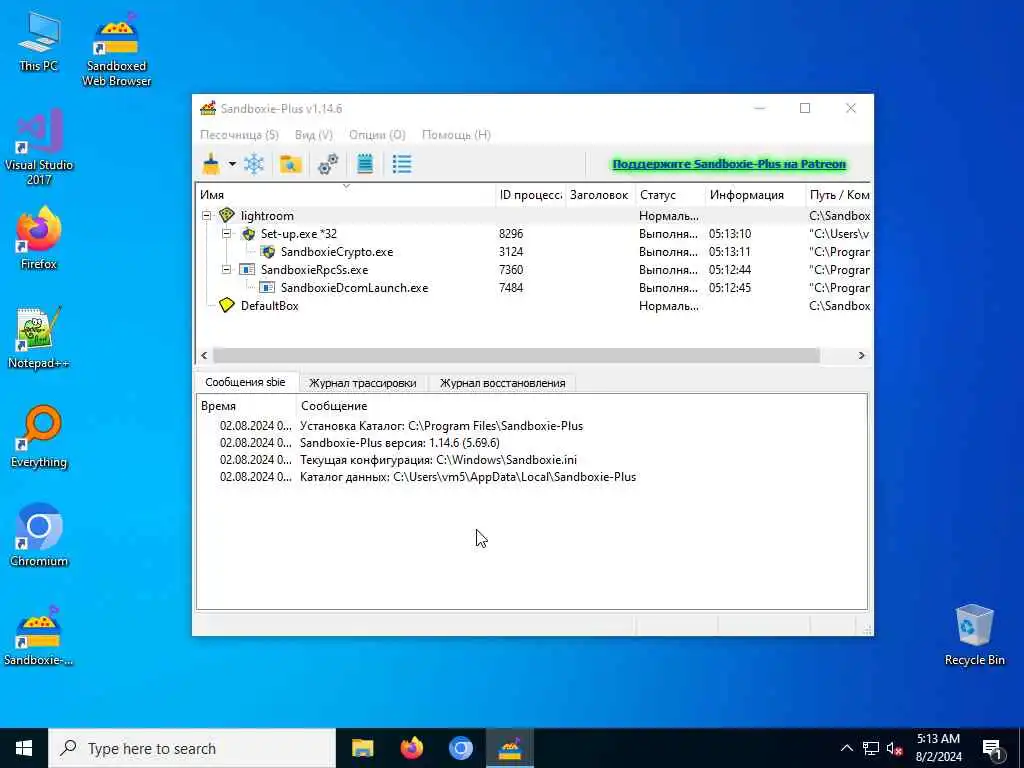Select the Set-up.exe *32 row
Viewport: 1024px width, 768px height.
pos(534,234)
